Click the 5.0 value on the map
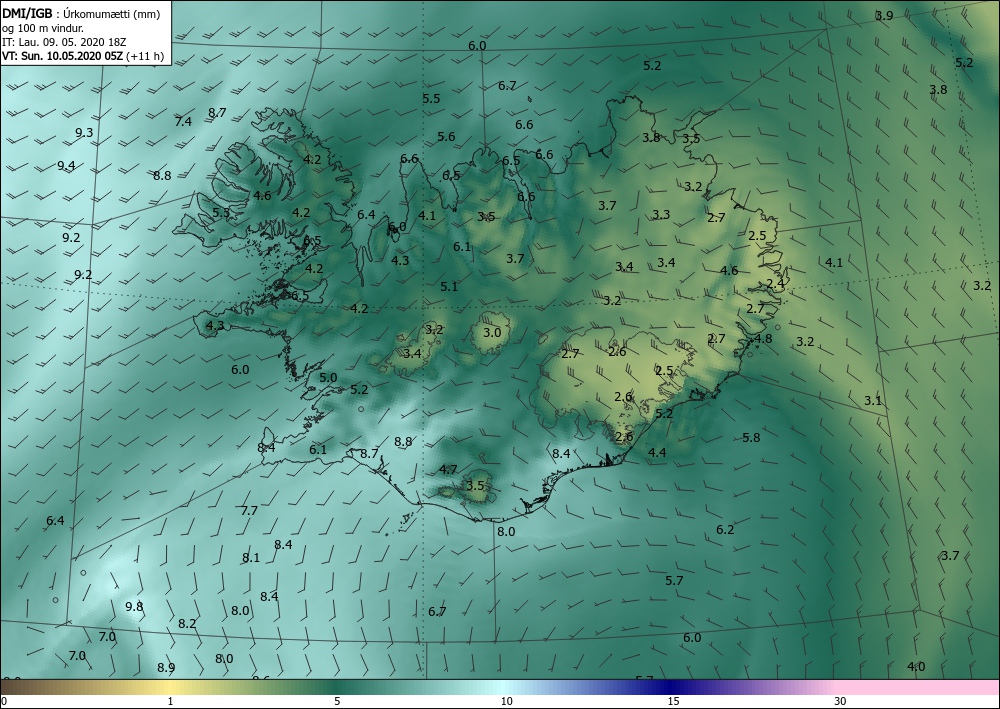 coord(328,377)
